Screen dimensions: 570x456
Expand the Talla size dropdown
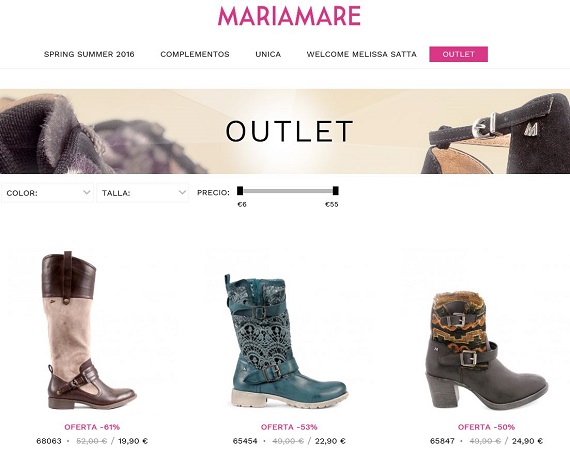pyautogui.click(x=142, y=193)
